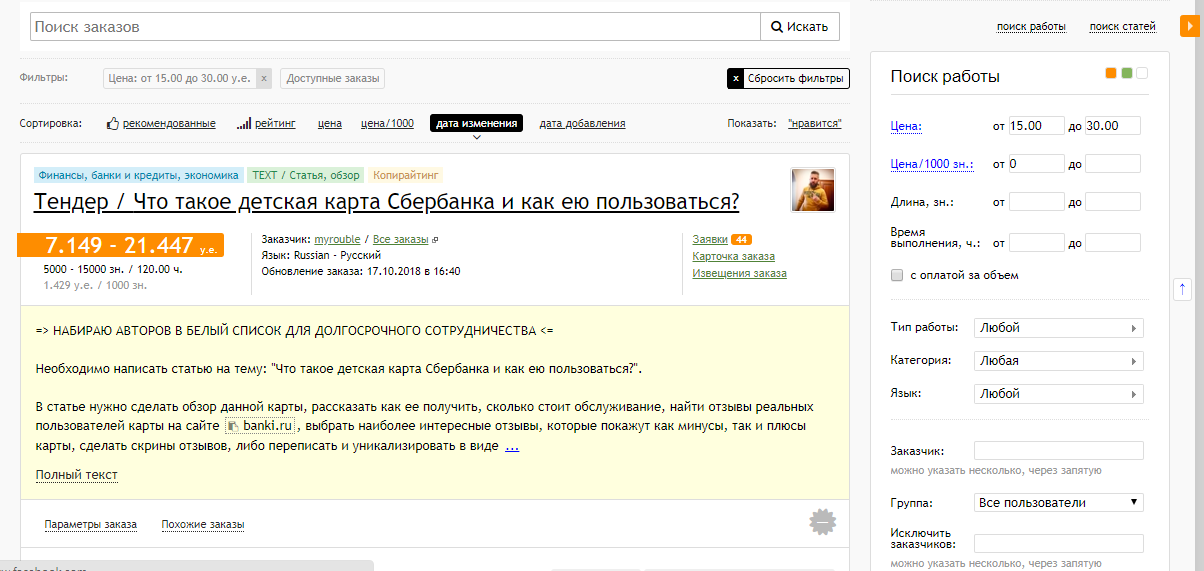Viewport: 1204px width, 571px height.
Task: Open the external link icon after Все заказы
Action: click(x=435, y=240)
